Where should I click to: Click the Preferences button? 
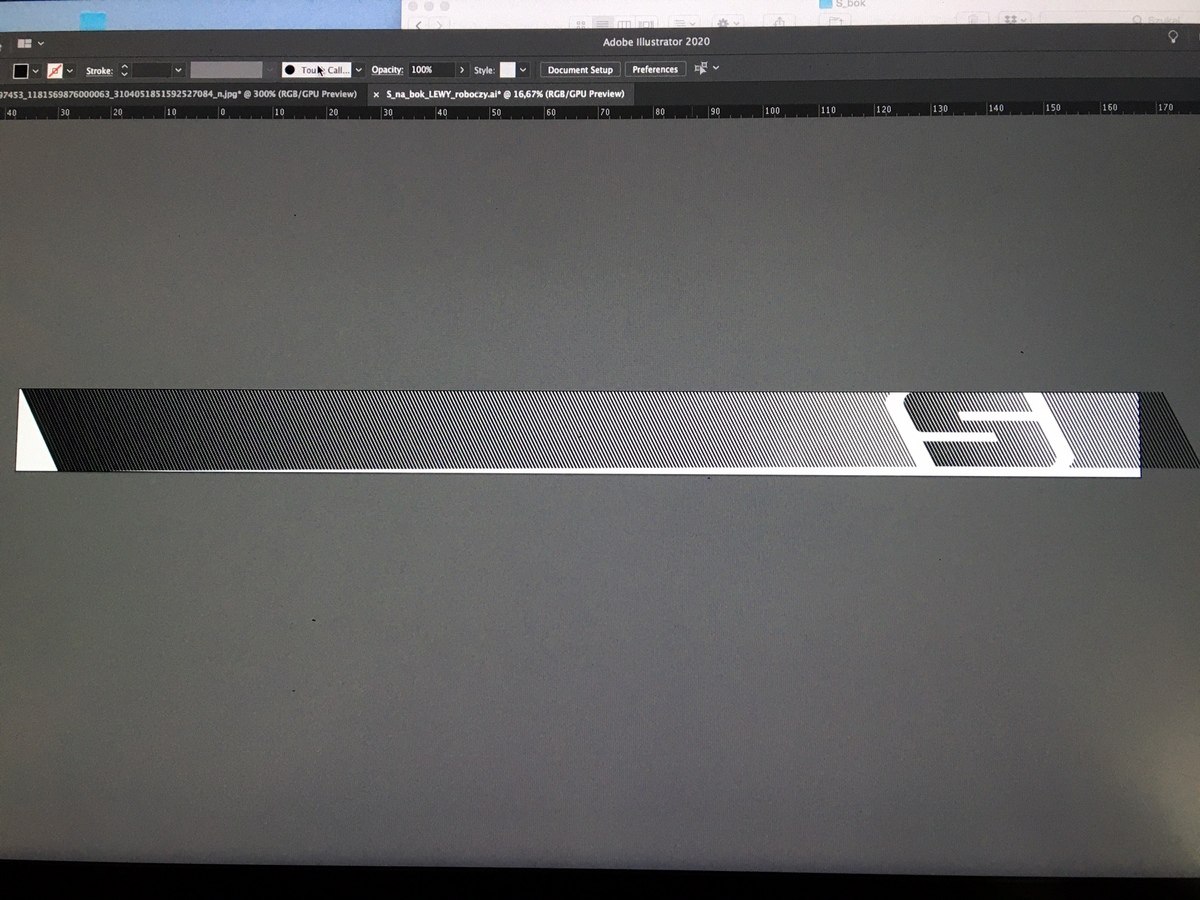point(655,69)
